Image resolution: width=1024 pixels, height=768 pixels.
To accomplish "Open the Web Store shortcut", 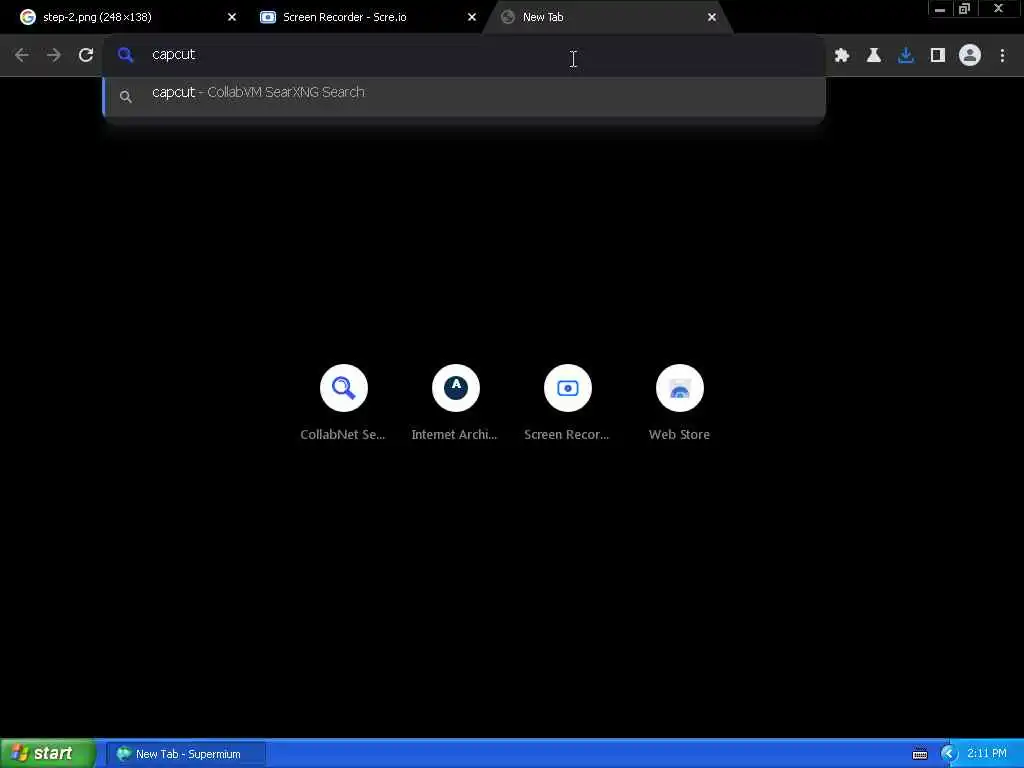I will coord(679,402).
